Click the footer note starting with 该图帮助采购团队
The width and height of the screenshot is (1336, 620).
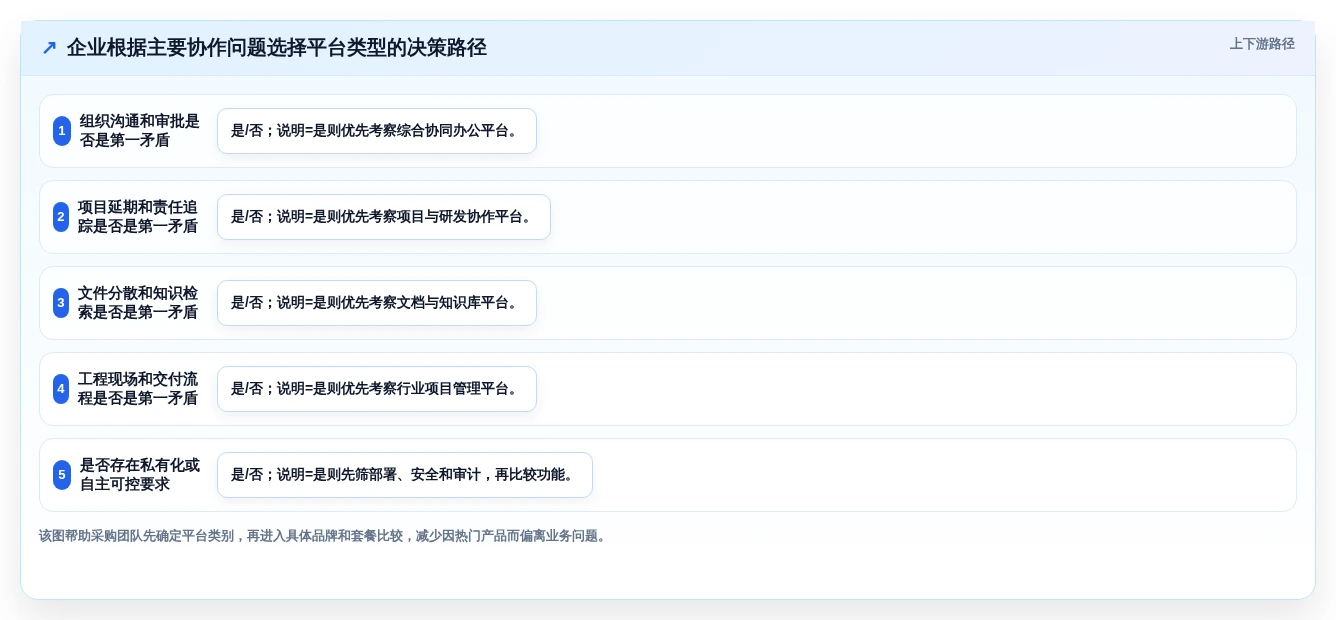pos(324,536)
